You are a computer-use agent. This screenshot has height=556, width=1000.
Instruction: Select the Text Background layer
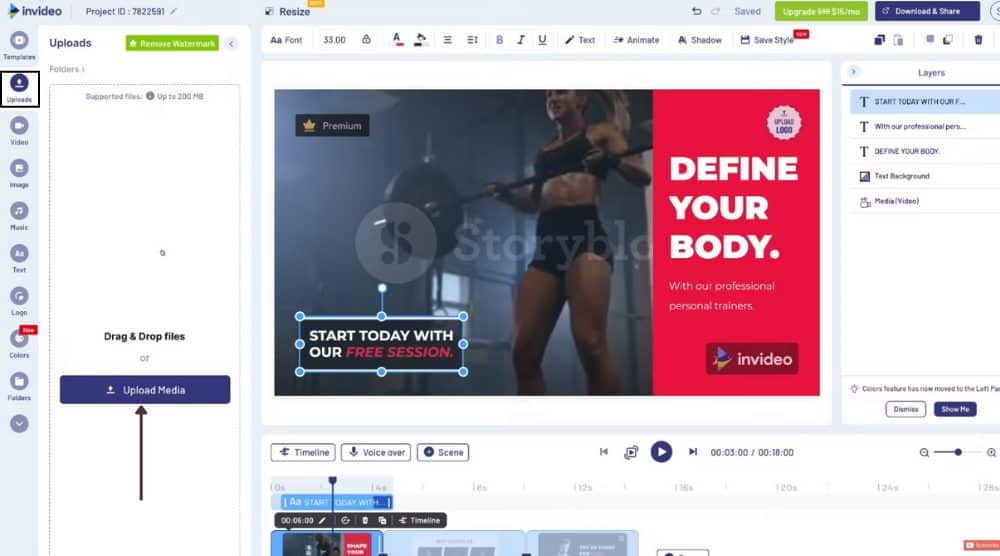click(x=925, y=176)
